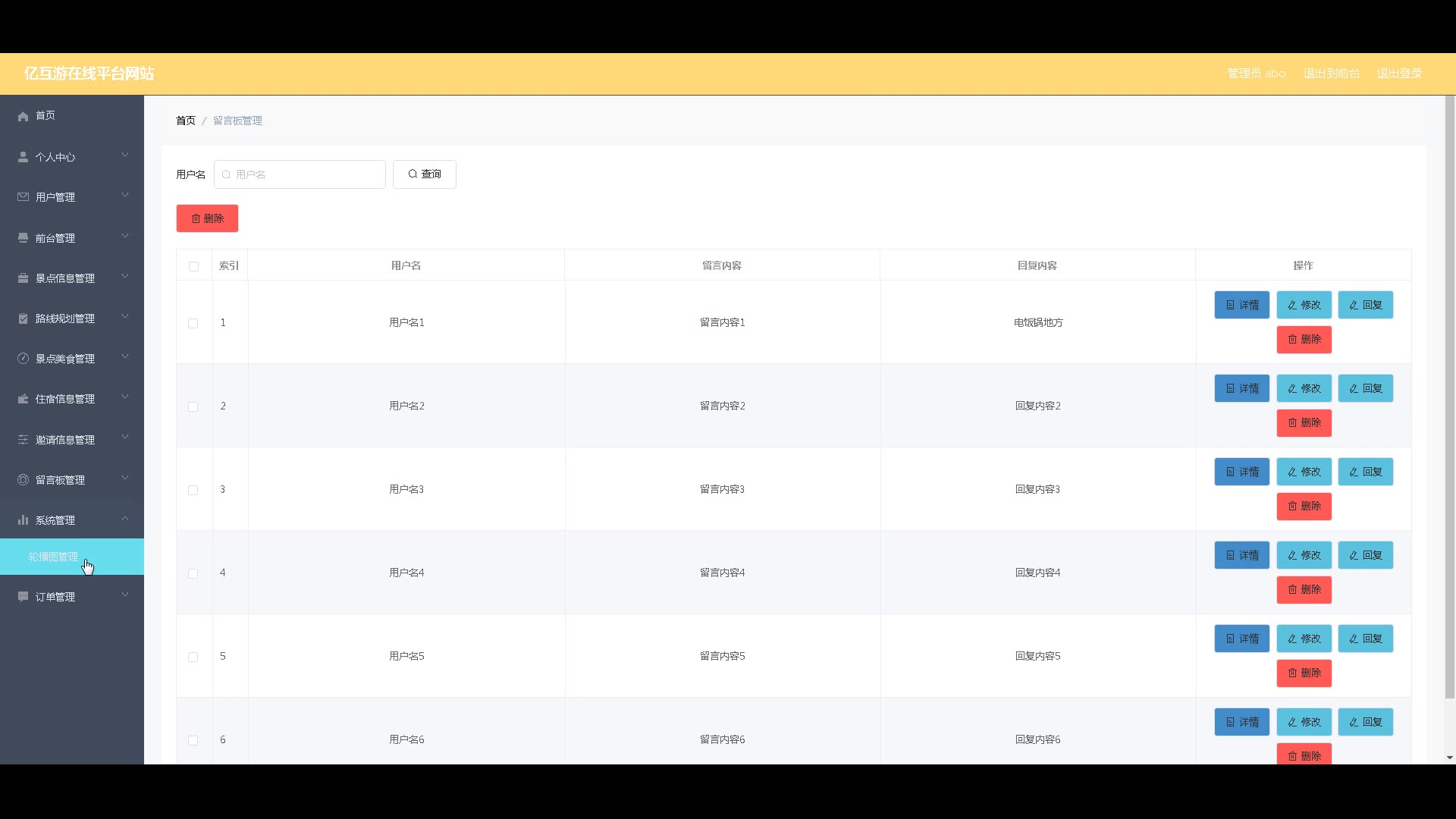Select checkbox for row 用户名1
The image size is (1456, 819).
[193, 323]
